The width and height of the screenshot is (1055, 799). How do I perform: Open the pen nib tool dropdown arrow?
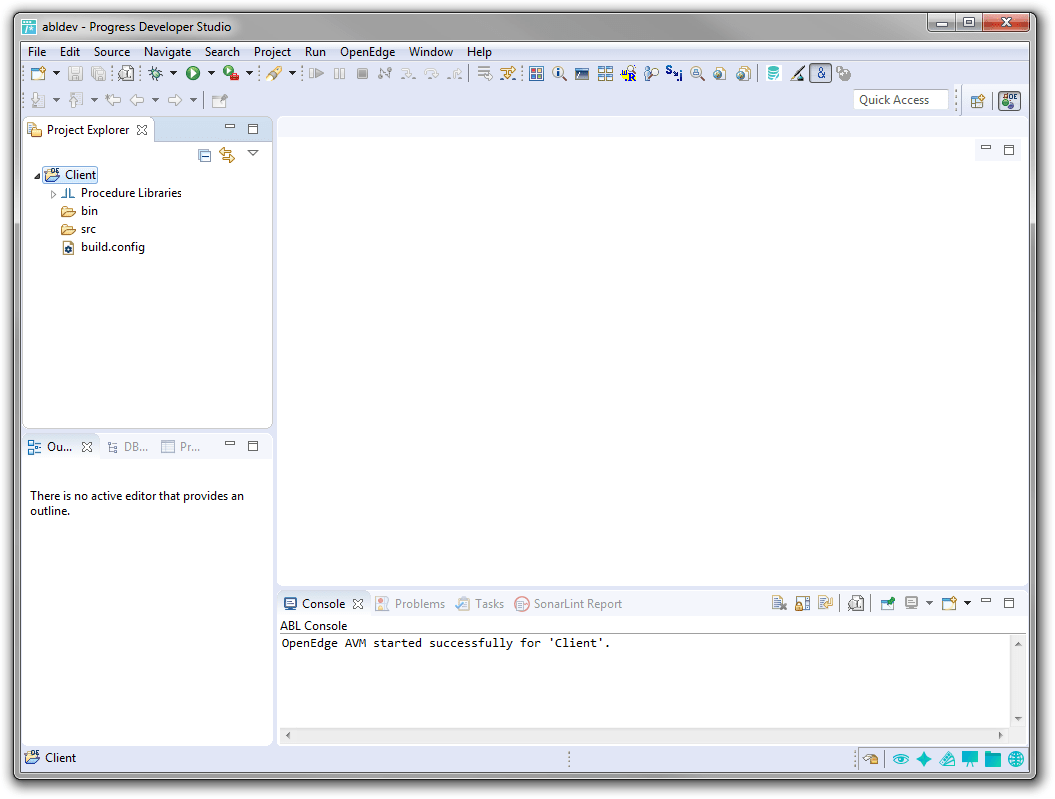pyautogui.click(x=292, y=73)
